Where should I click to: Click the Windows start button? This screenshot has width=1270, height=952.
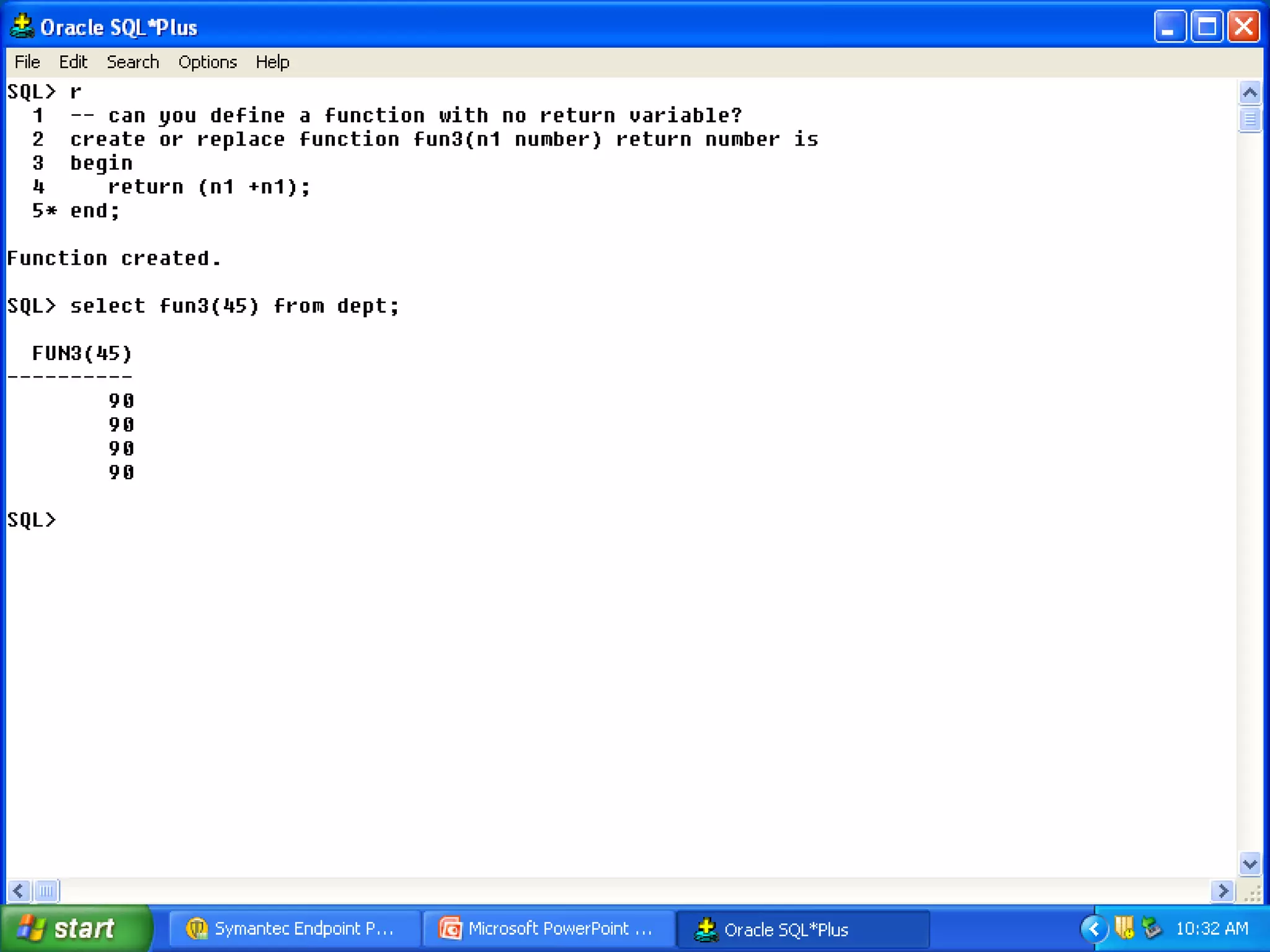(74, 928)
